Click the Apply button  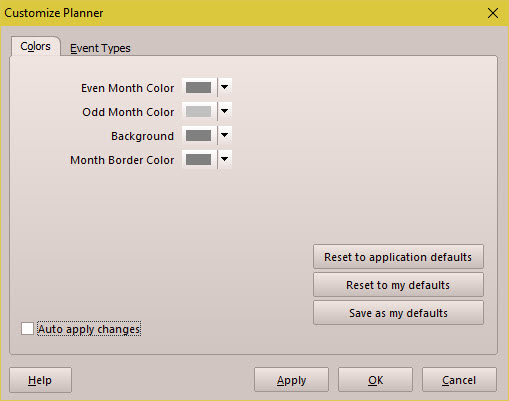click(291, 380)
